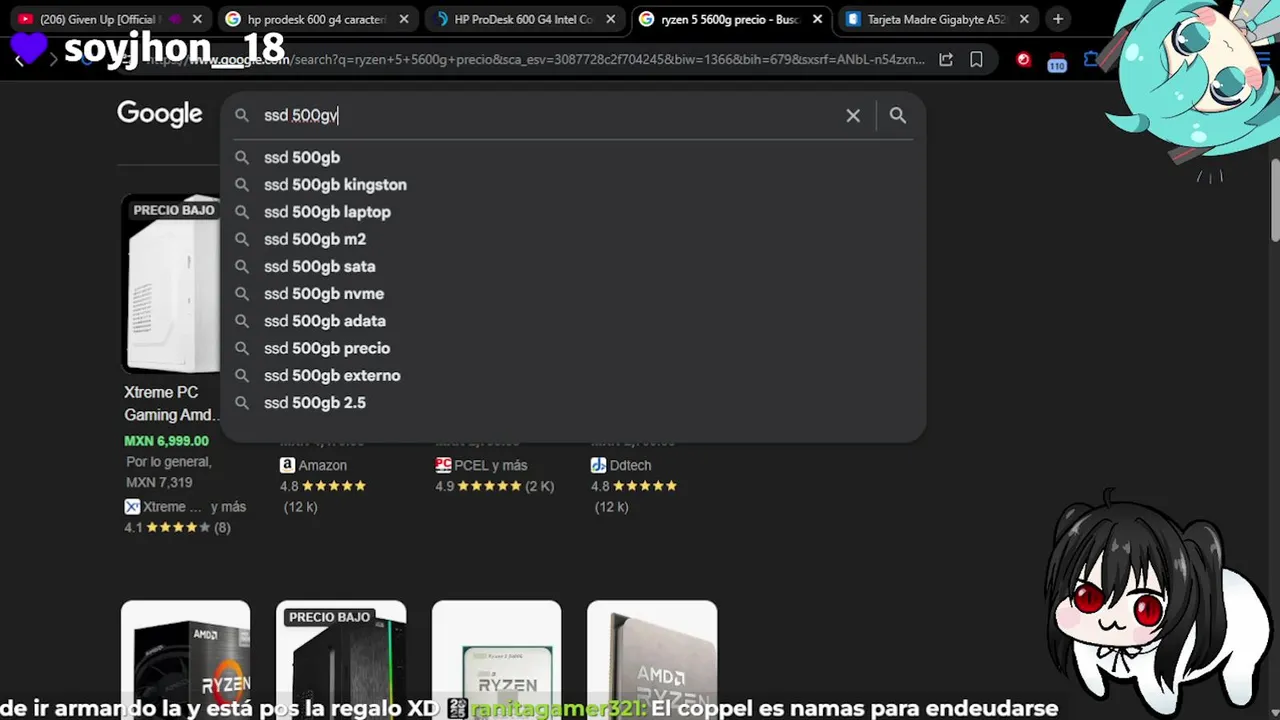Click the 4.9 star rating for PCEL
Screen dimensions: 1280x720
(494, 486)
